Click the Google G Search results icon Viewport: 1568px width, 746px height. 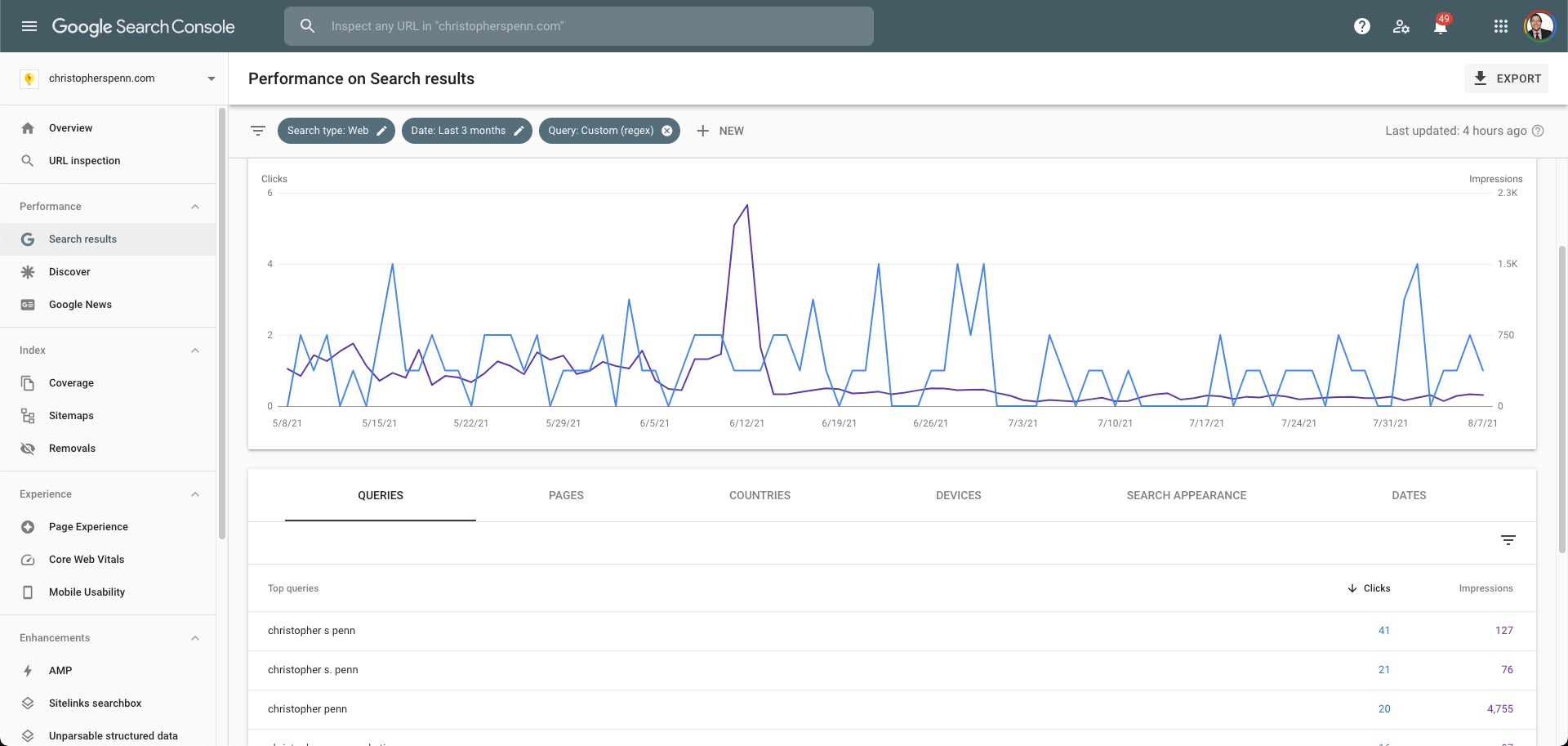pos(28,239)
